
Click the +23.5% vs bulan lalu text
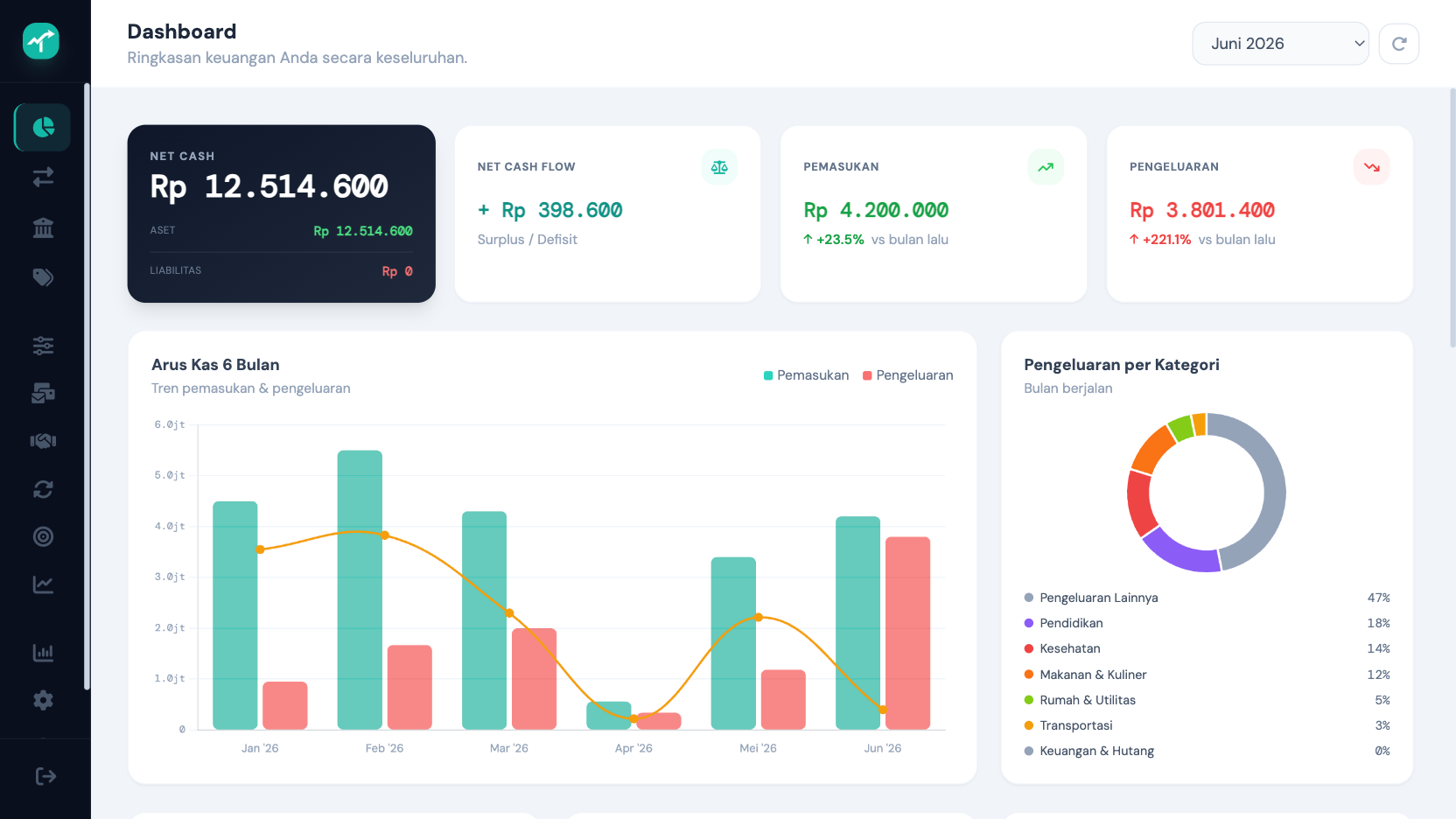(x=876, y=240)
